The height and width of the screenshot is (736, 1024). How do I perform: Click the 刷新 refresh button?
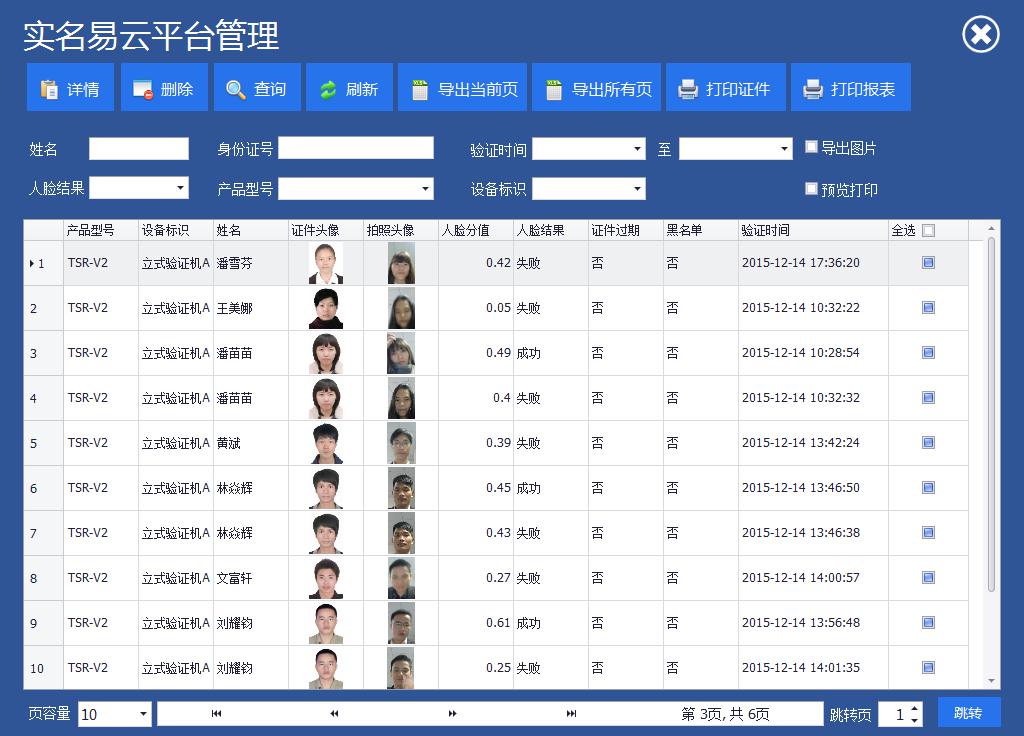[x=349, y=88]
